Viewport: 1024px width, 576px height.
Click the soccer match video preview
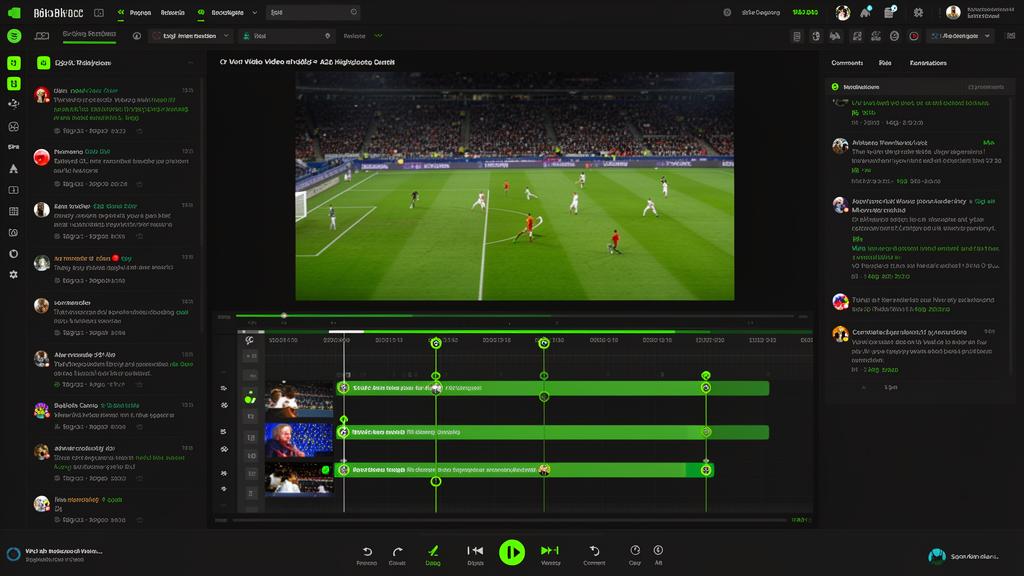(515, 186)
